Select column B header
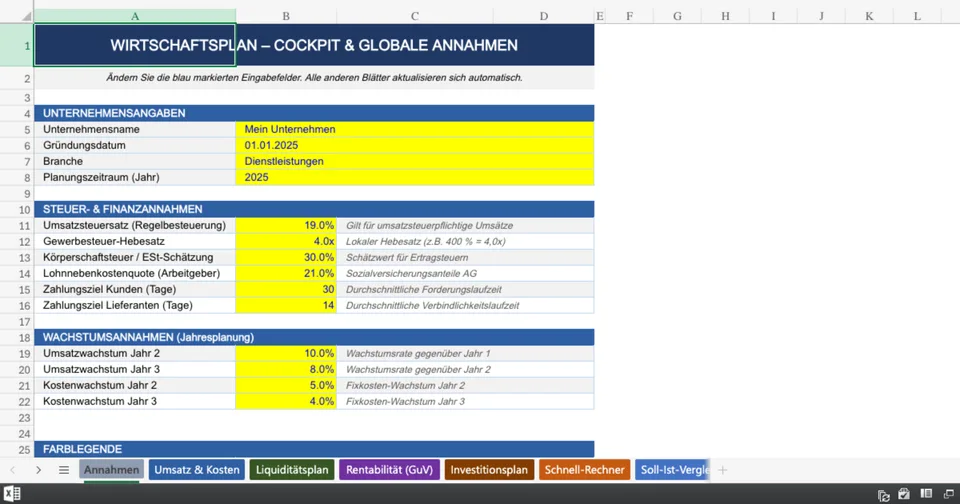This screenshot has height=504, width=960. (286, 16)
